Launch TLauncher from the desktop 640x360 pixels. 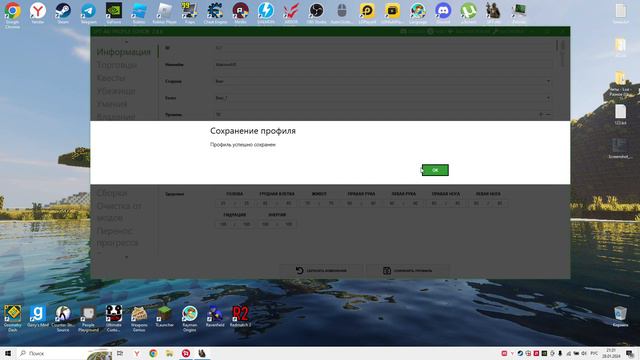pyautogui.click(x=164, y=316)
